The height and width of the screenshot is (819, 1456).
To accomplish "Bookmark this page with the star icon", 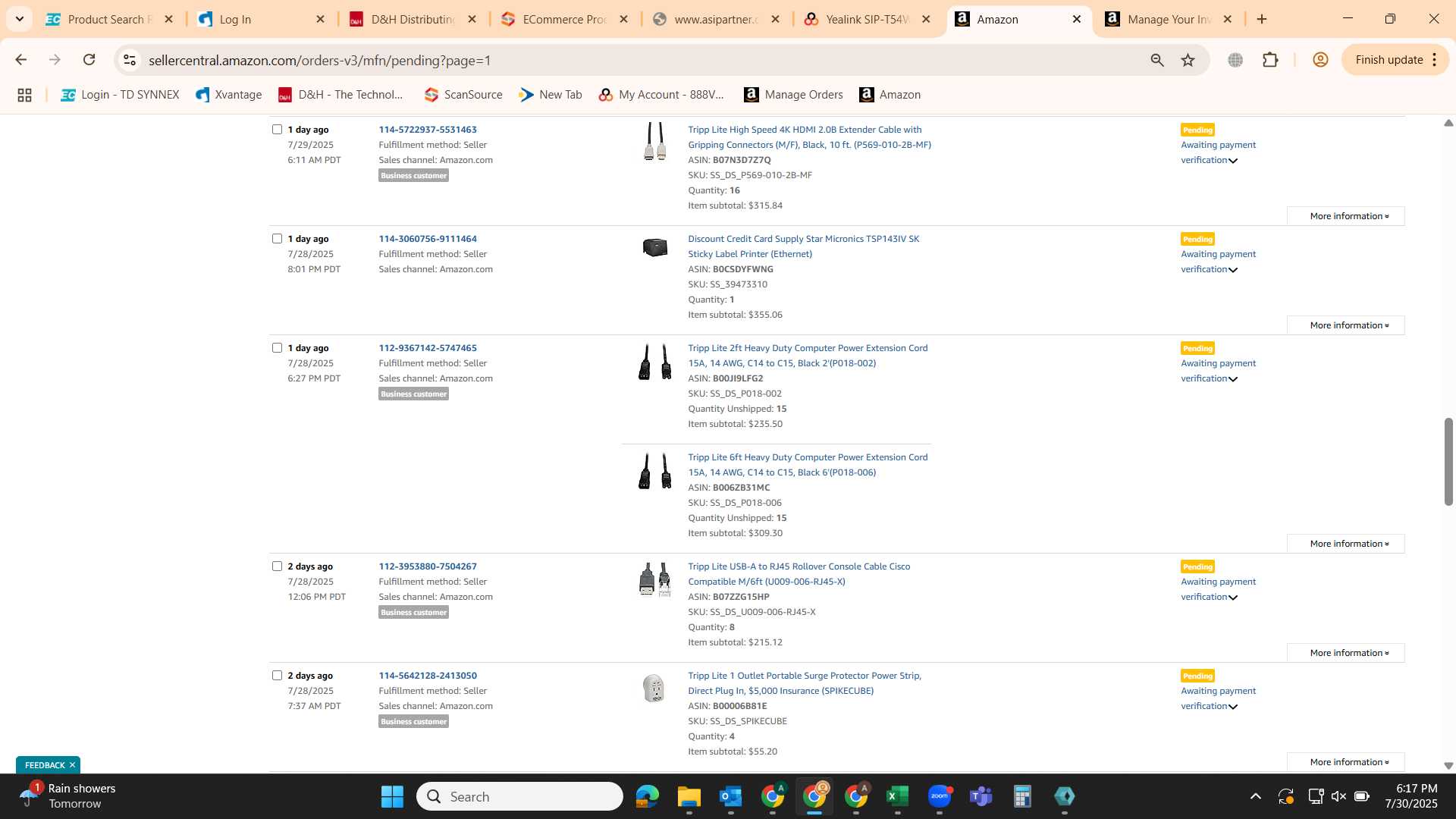I will coord(1188,60).
